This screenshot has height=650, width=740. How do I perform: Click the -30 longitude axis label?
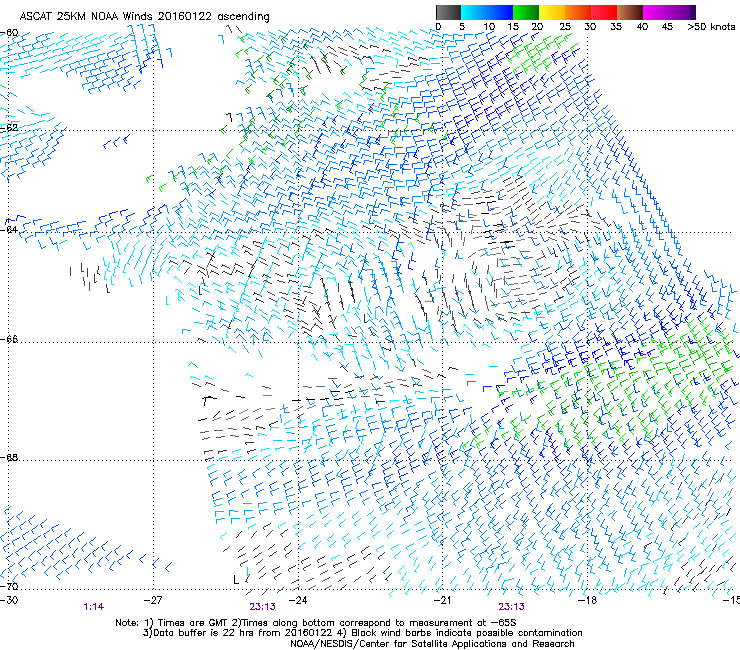click(9, 600)
